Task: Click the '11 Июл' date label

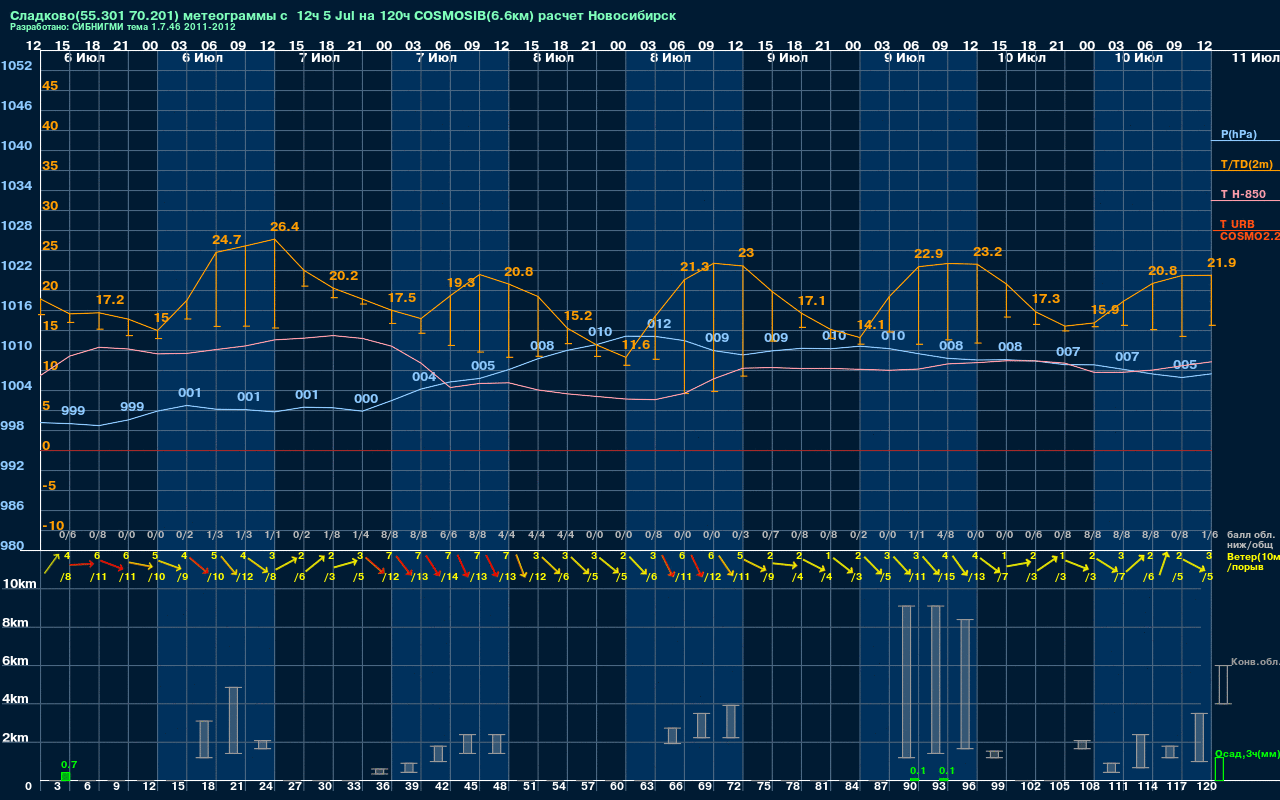Action: coord(1254,58)
